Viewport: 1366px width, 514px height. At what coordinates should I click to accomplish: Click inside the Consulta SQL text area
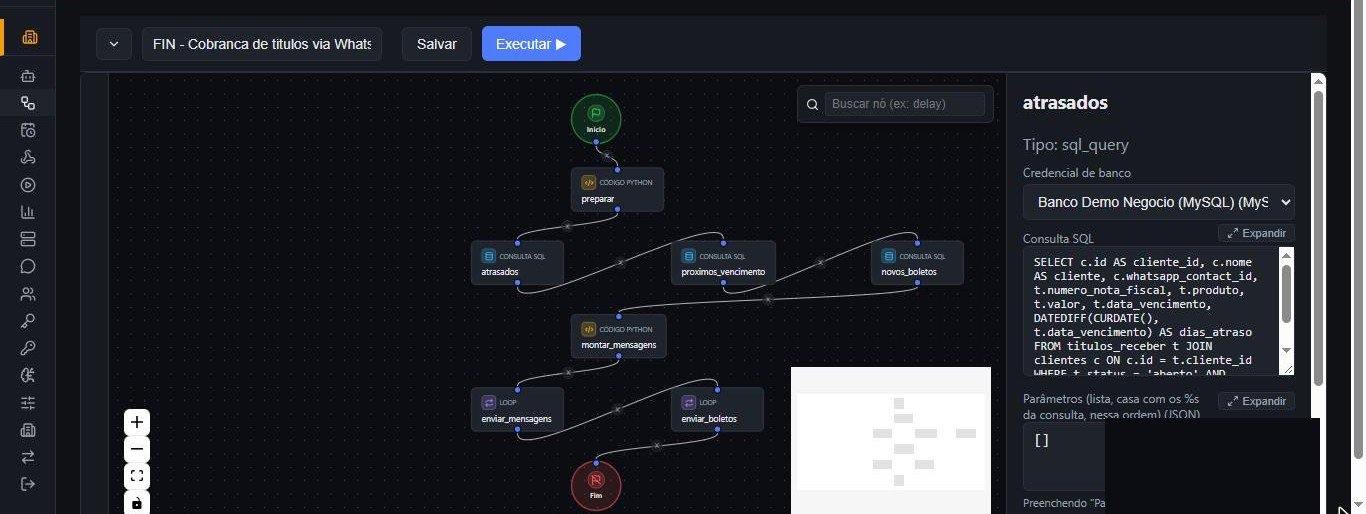click(1150, 313)
